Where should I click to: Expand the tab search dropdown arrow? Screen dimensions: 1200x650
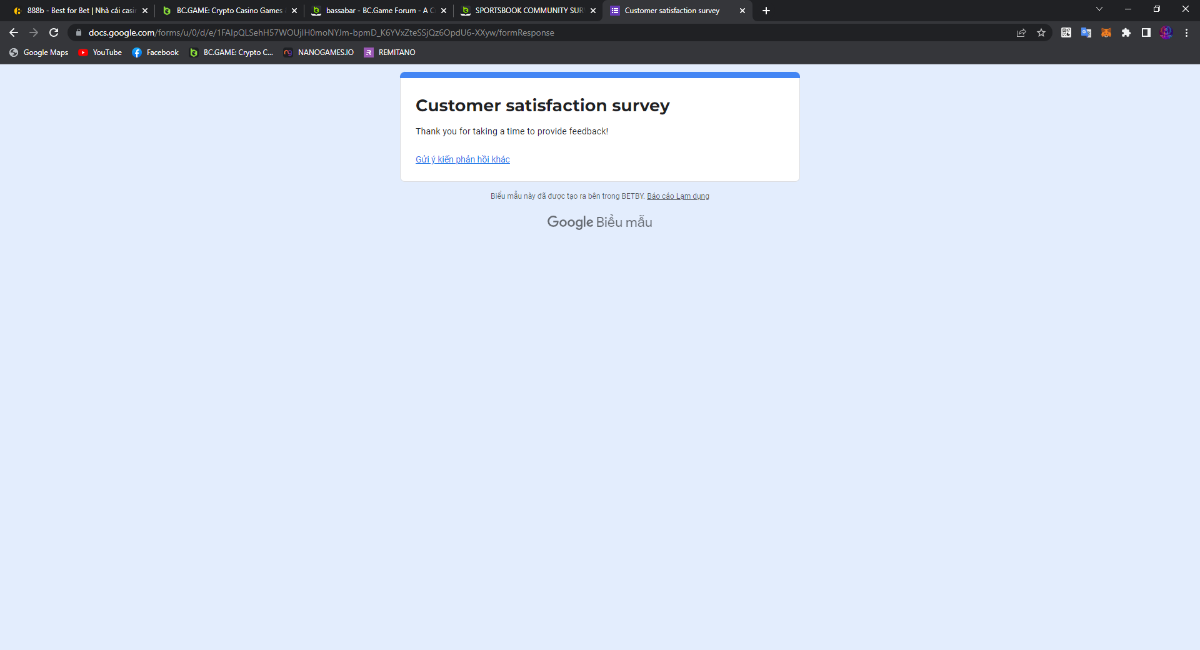(1099, 9)
